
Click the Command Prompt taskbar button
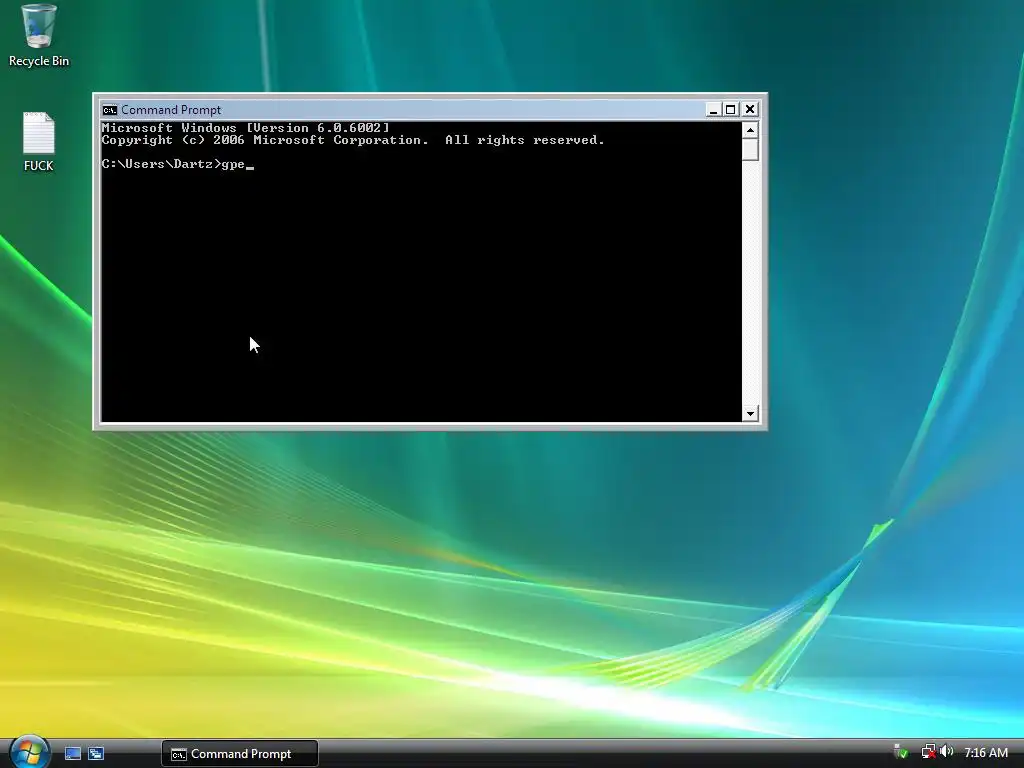pos(240,754)
